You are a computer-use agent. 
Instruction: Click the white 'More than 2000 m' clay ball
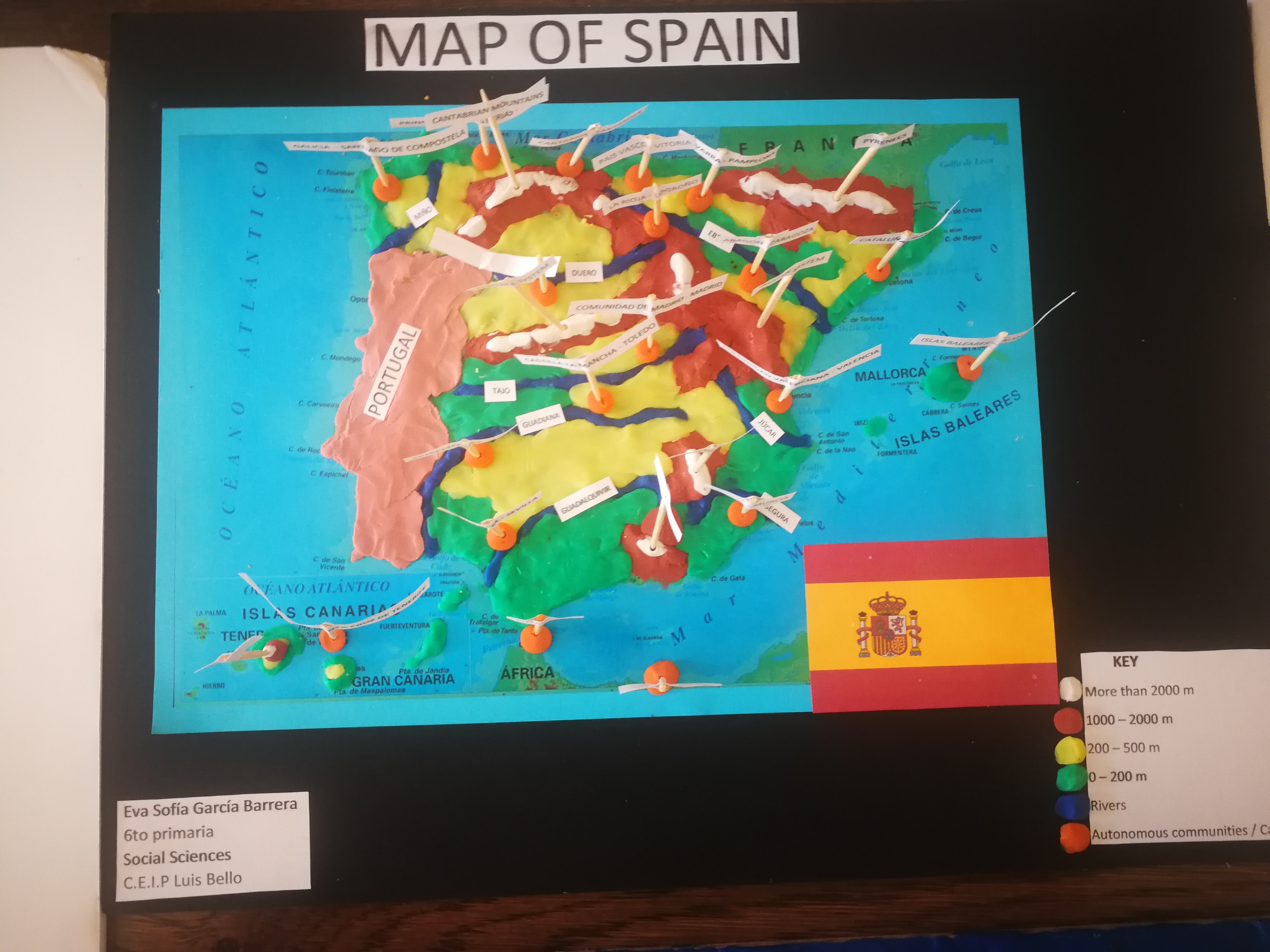tap(1070, 689)
